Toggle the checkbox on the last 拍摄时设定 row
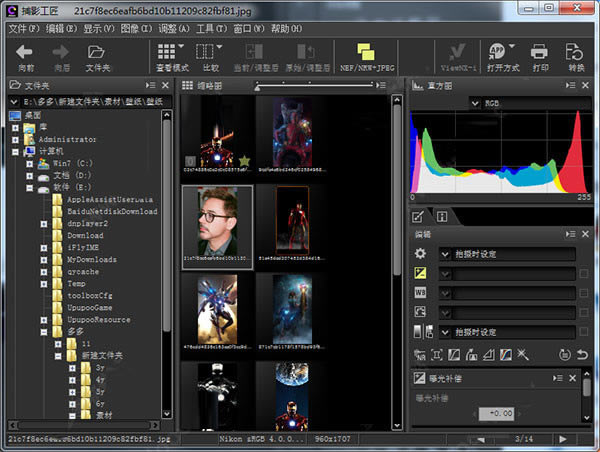 pos(583,331)
